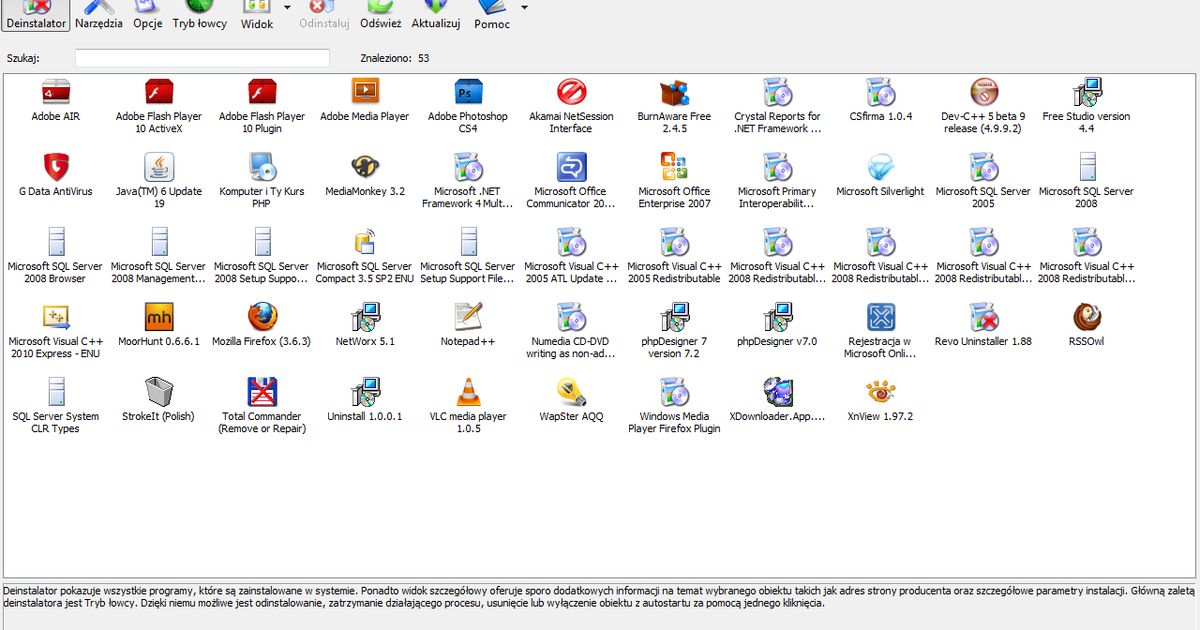Viewport: 1200px width, 630px height.
Task: Select Mozilla Firefox (3.6.3) in the list
Action: (x=261, y=319)
